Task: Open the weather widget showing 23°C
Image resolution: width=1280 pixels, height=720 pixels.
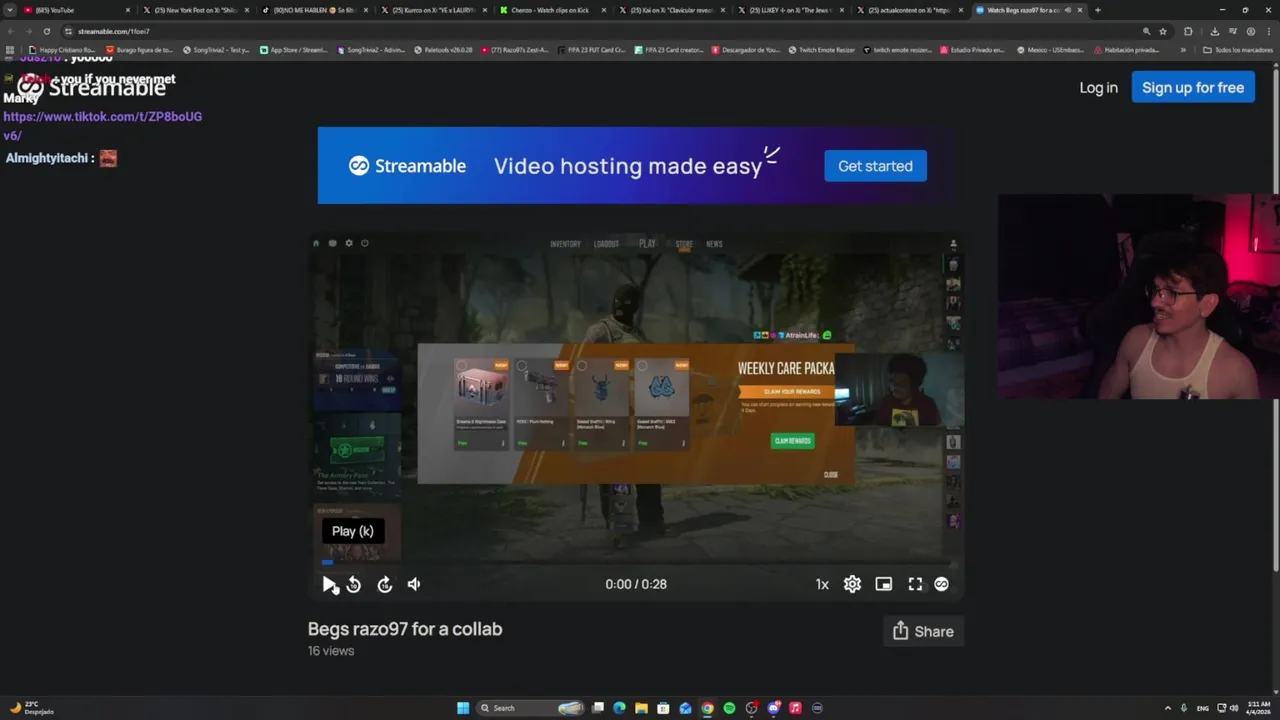Action: 32,708
